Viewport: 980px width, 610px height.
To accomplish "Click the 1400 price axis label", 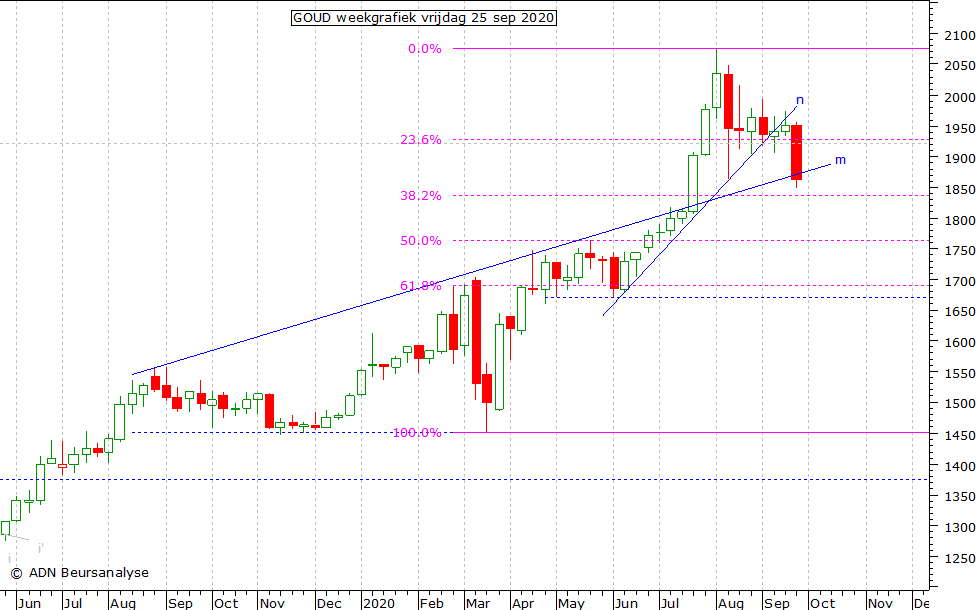I will (960, 466).
